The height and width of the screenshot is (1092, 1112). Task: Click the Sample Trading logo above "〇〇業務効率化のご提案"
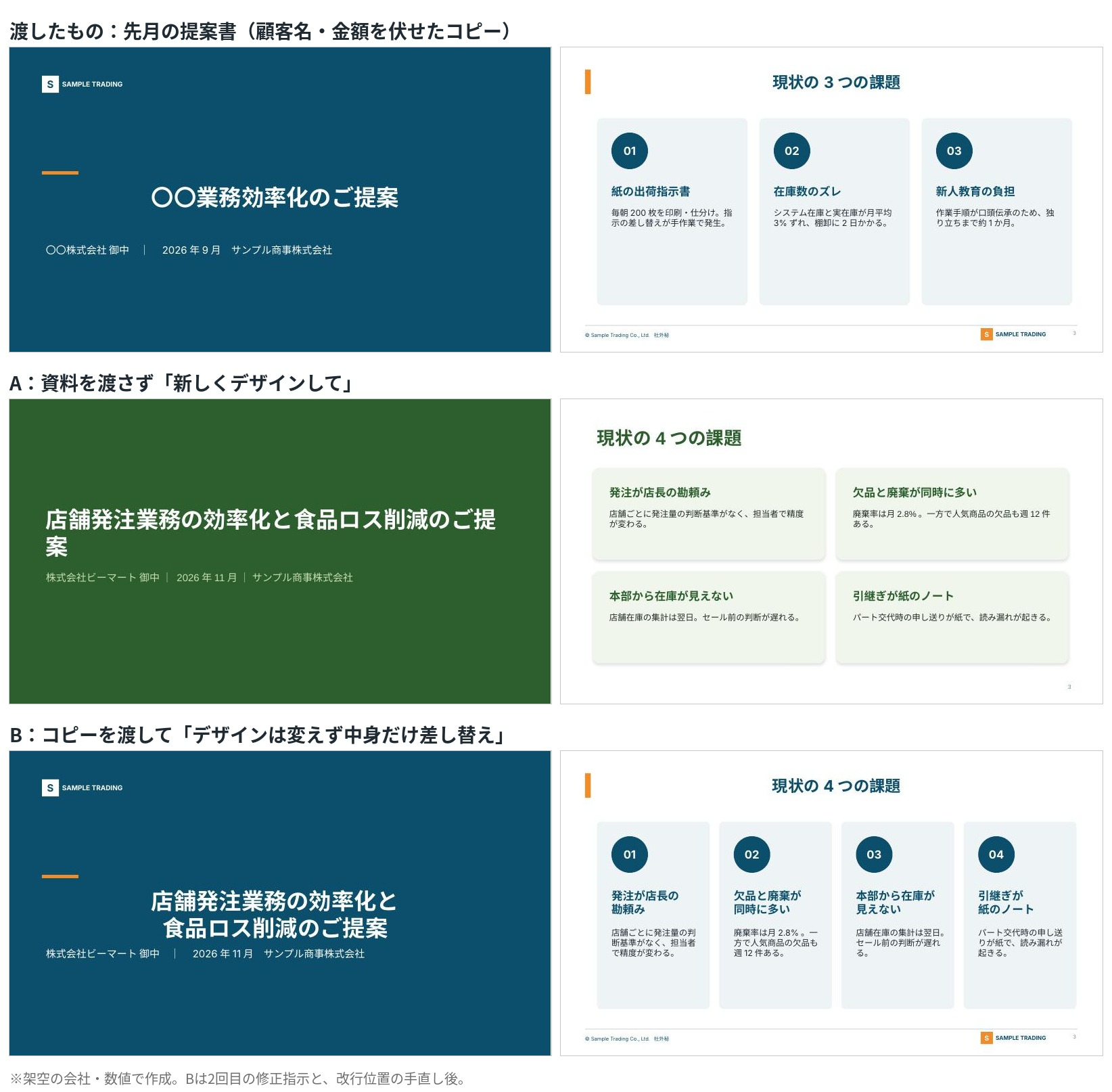(x=83, y=84)
